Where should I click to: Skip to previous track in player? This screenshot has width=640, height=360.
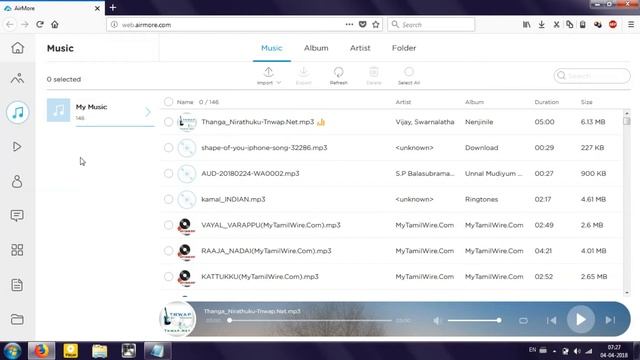click(551, 320)
